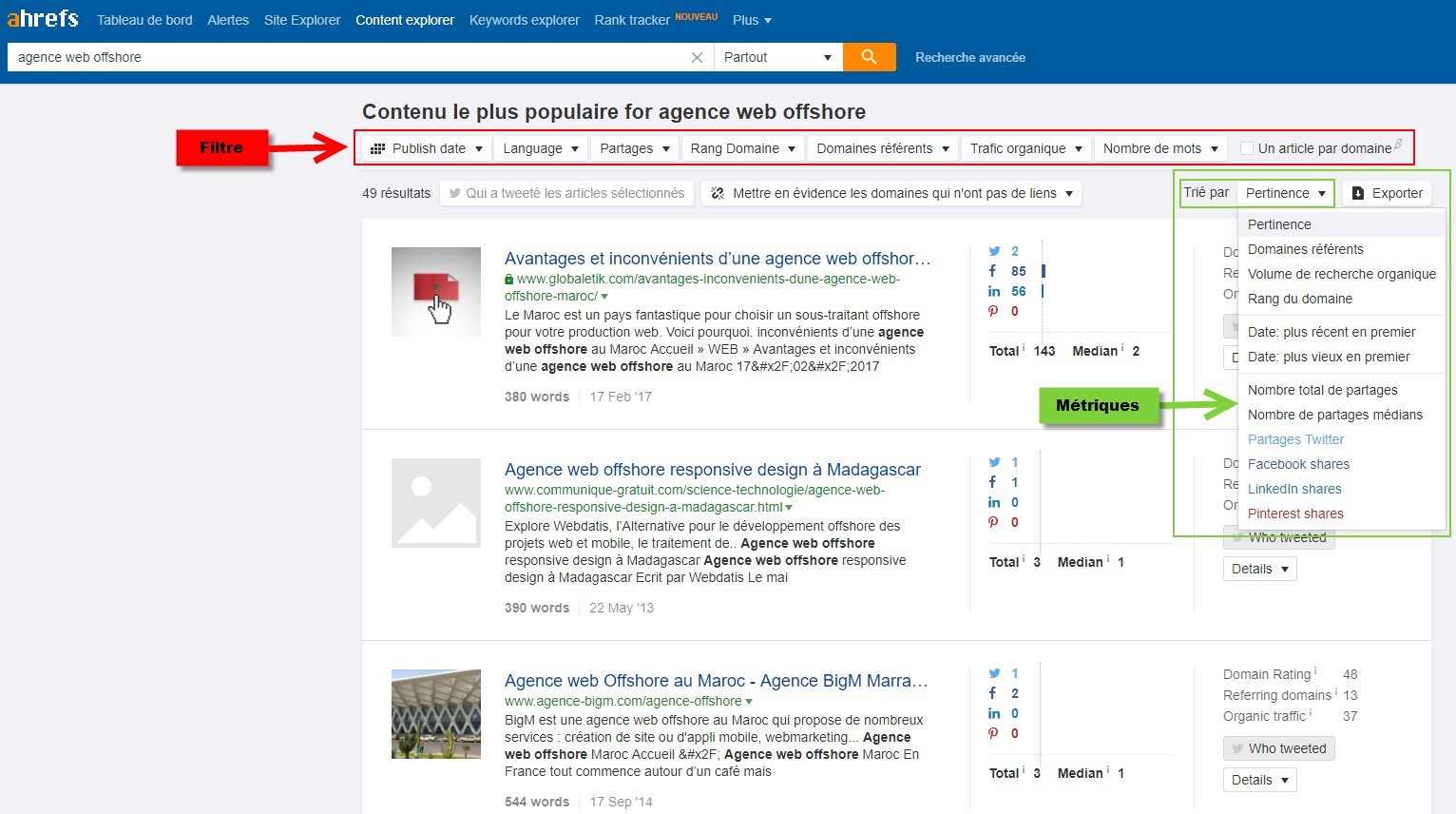Click the Referring domains info icon, BigM result
This screenshot has width=1456, height=814.
[x=1336, y=692]
